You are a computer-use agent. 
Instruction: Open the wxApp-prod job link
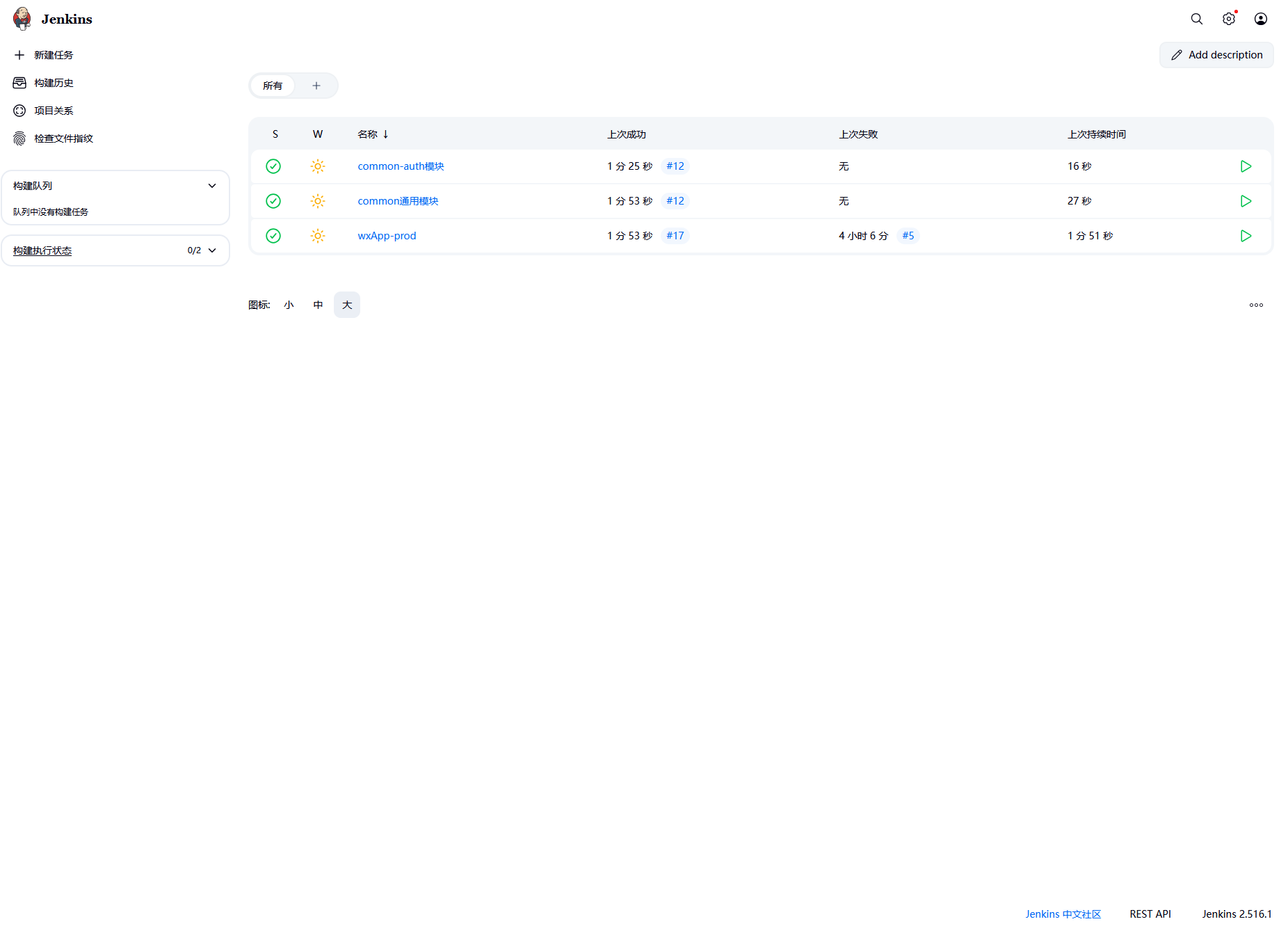(x=387, y=236)
